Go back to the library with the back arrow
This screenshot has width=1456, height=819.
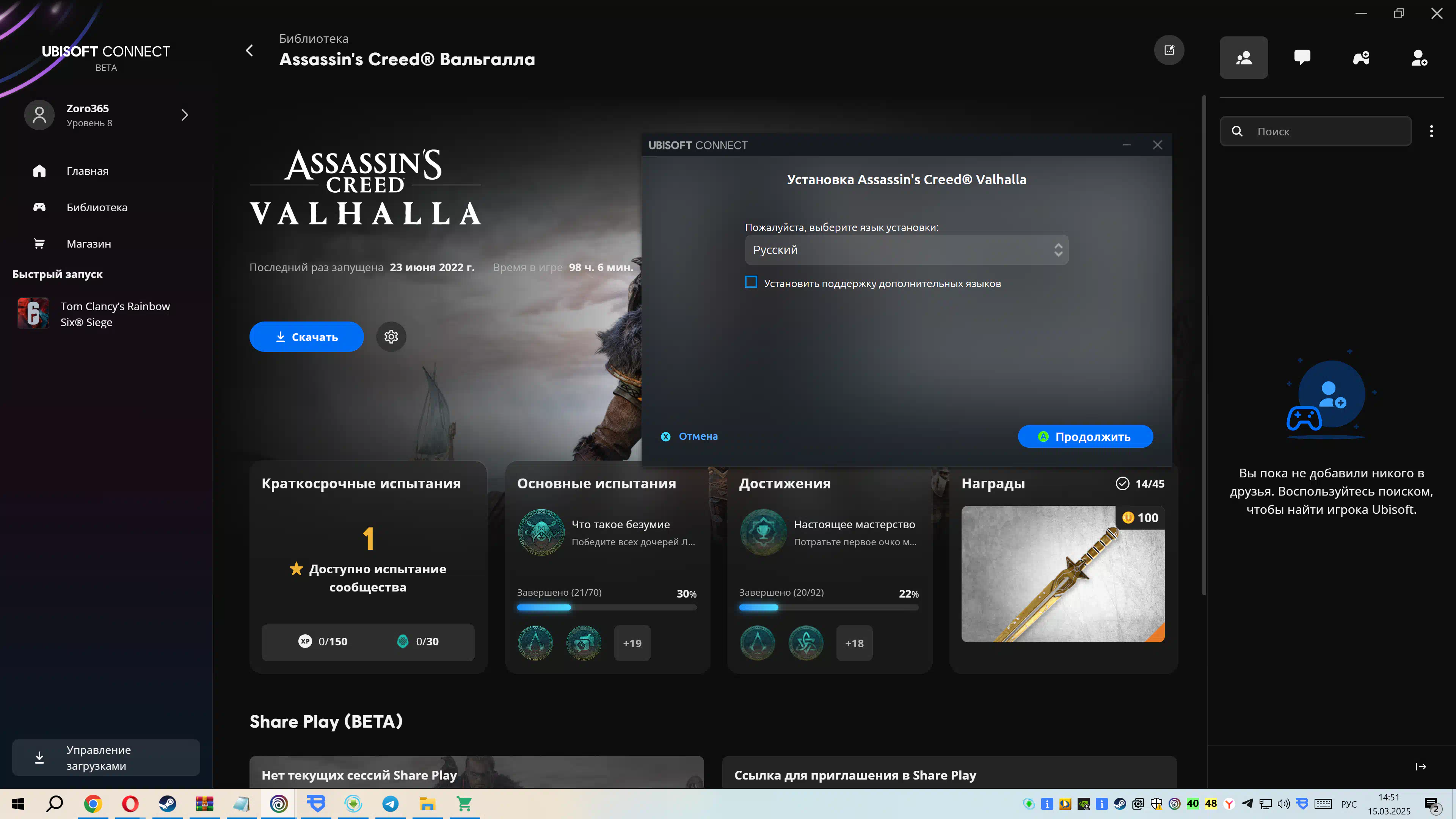click(x=249, y=50)
